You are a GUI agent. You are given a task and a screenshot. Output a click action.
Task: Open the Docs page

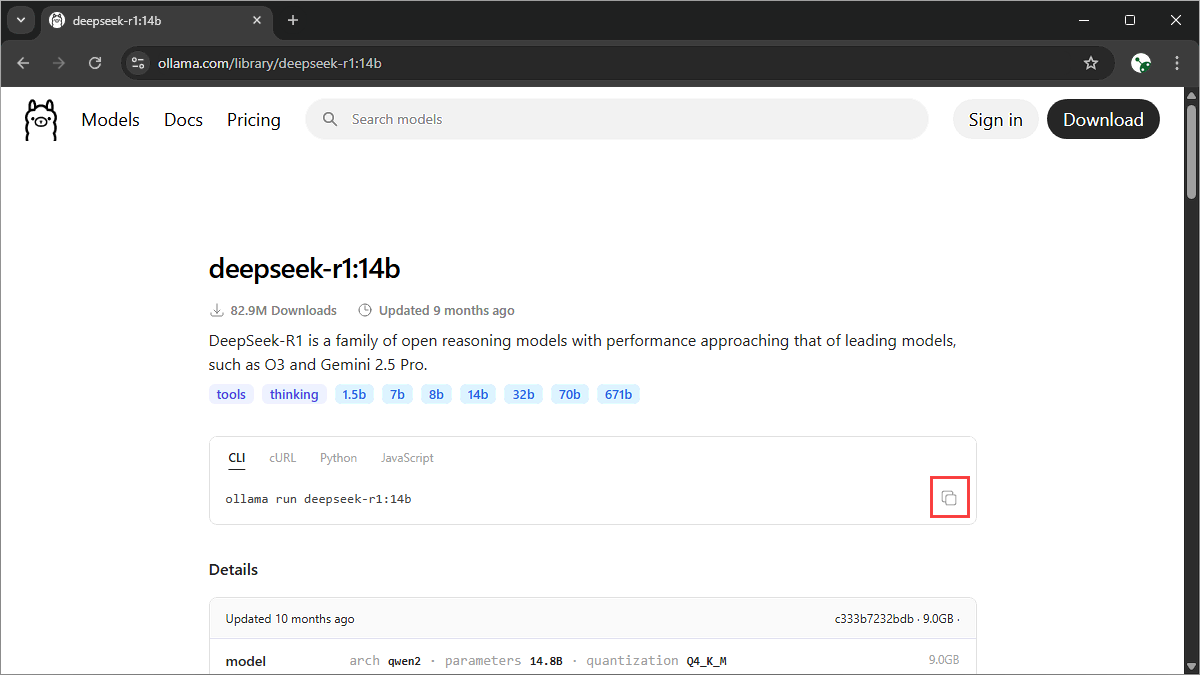pyautogui.click(x=183, y=119)
